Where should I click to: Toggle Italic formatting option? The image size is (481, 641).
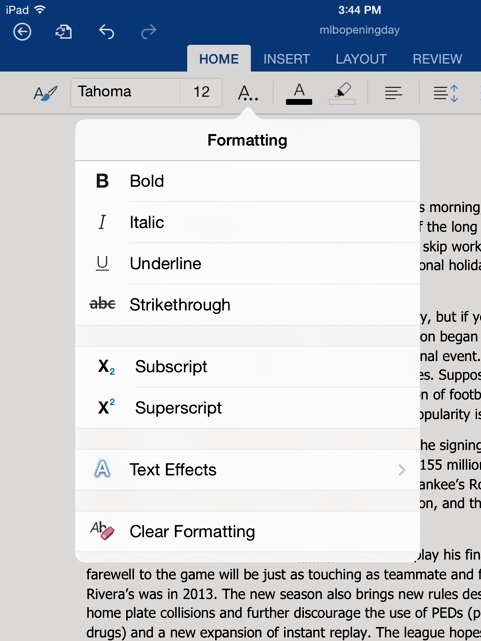coord(247,222)
